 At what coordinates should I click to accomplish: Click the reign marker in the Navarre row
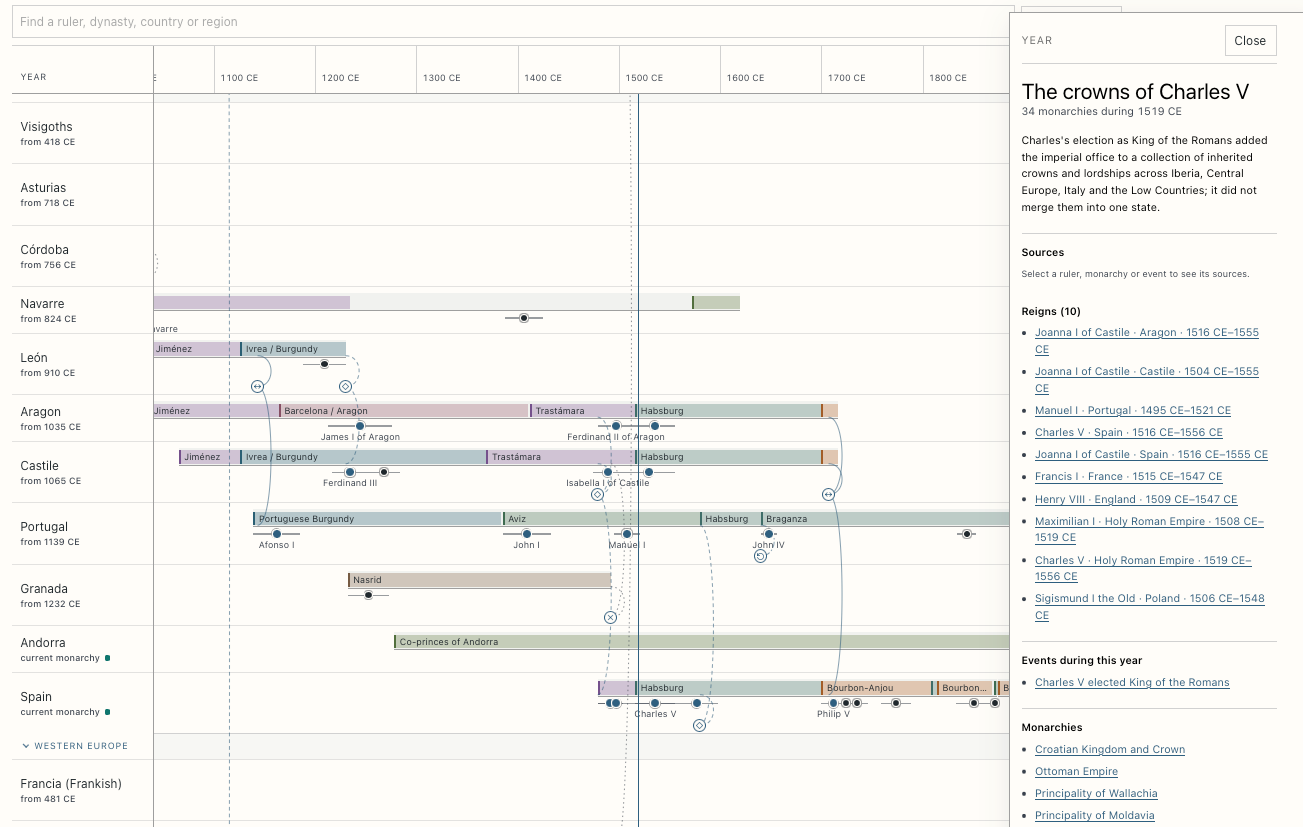524,318
